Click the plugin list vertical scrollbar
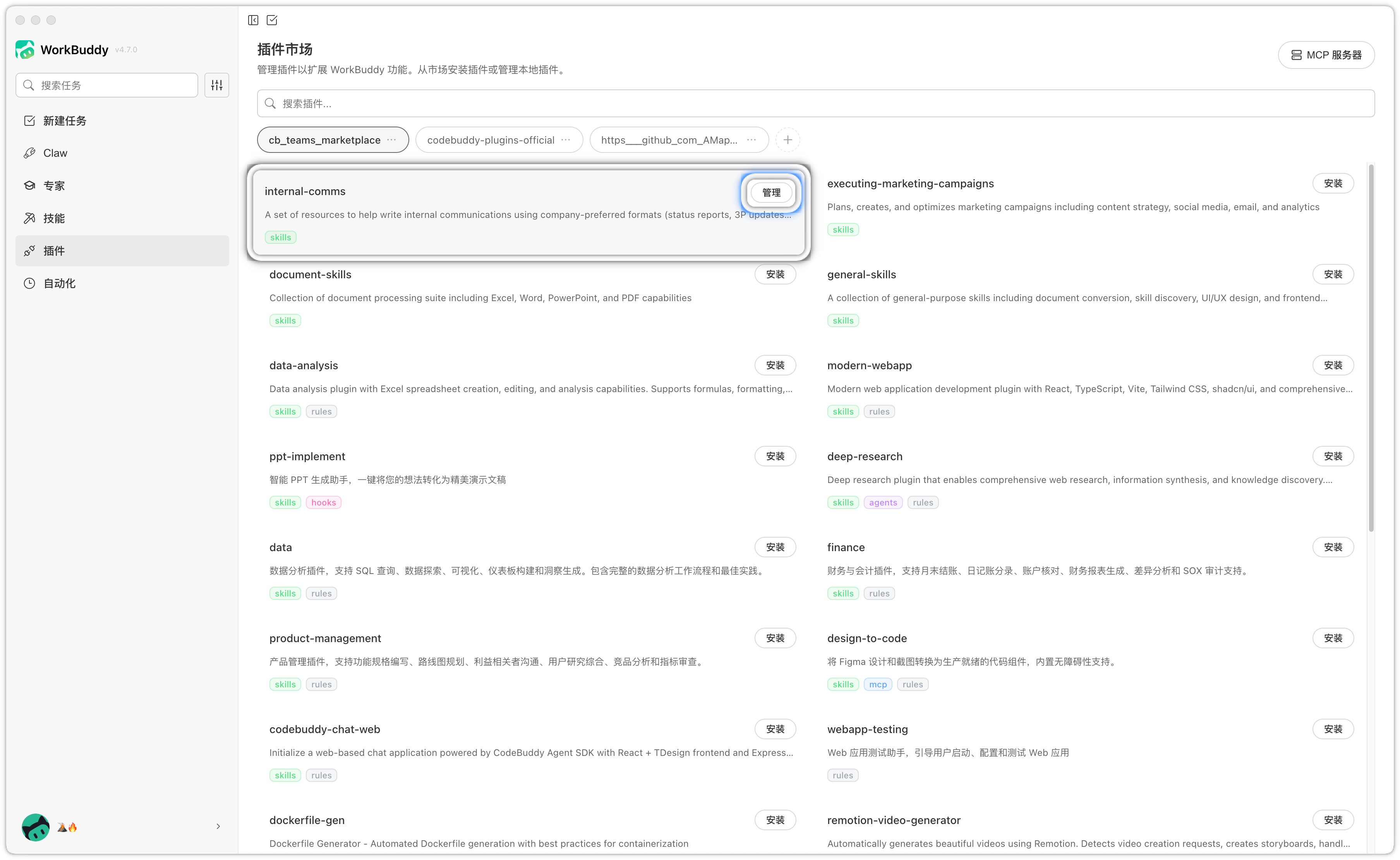 coord(1371,348)
